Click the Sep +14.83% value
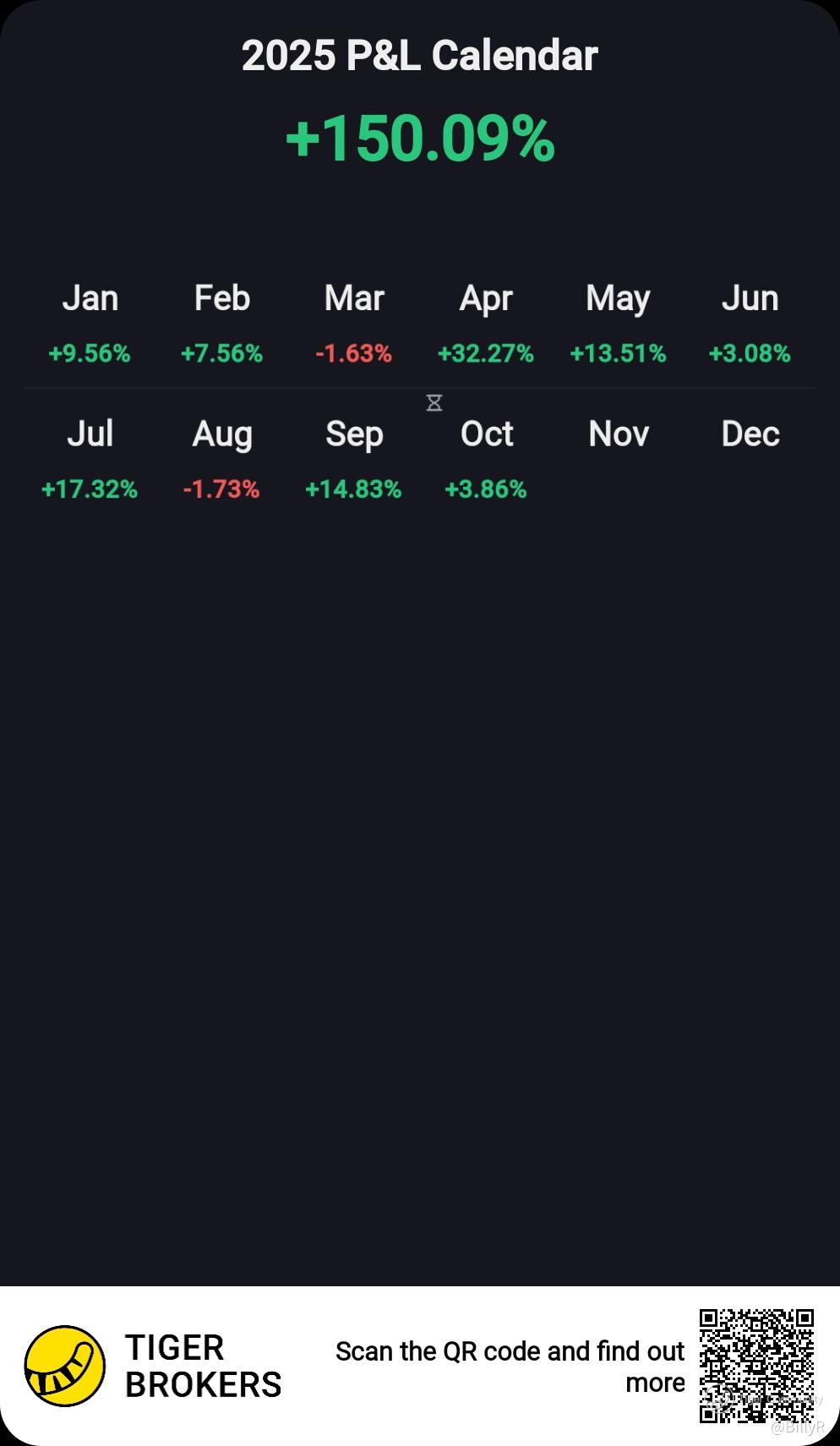 point(353,489)
